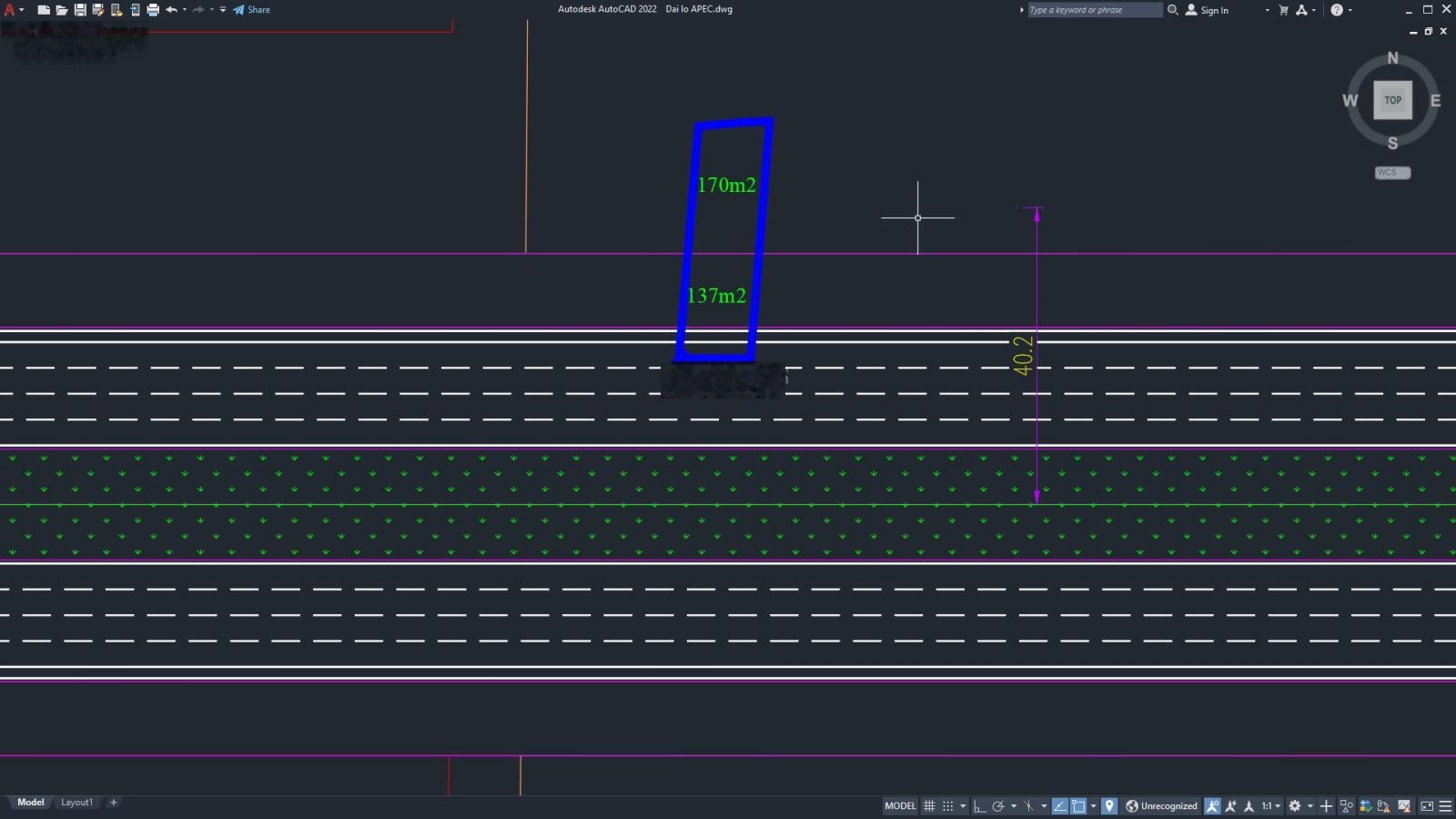Image resolution: width=1456 pixels, height=819 pixels.
Task: Toggle Polar Tracking in status bar
Action: (x=998, y=806)
